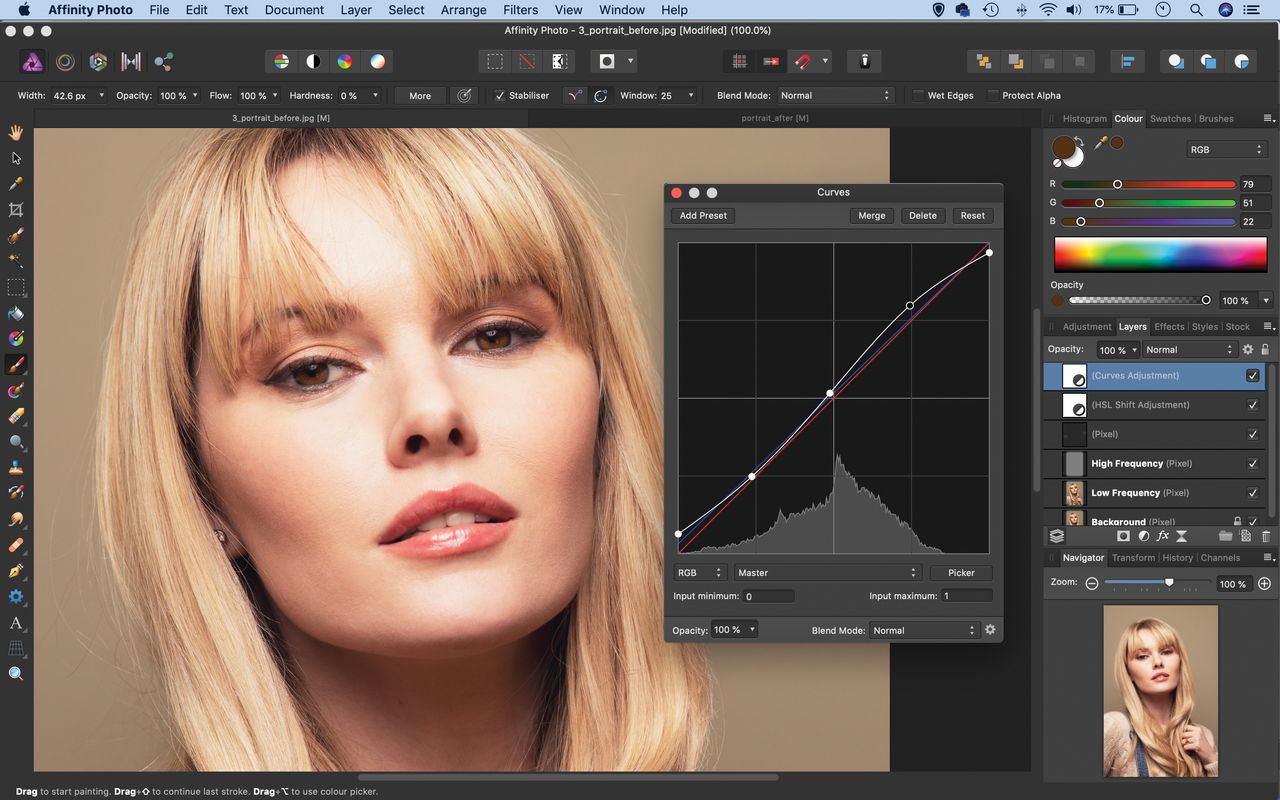
Task: Open the Filters menu
Action: point(520,10)
